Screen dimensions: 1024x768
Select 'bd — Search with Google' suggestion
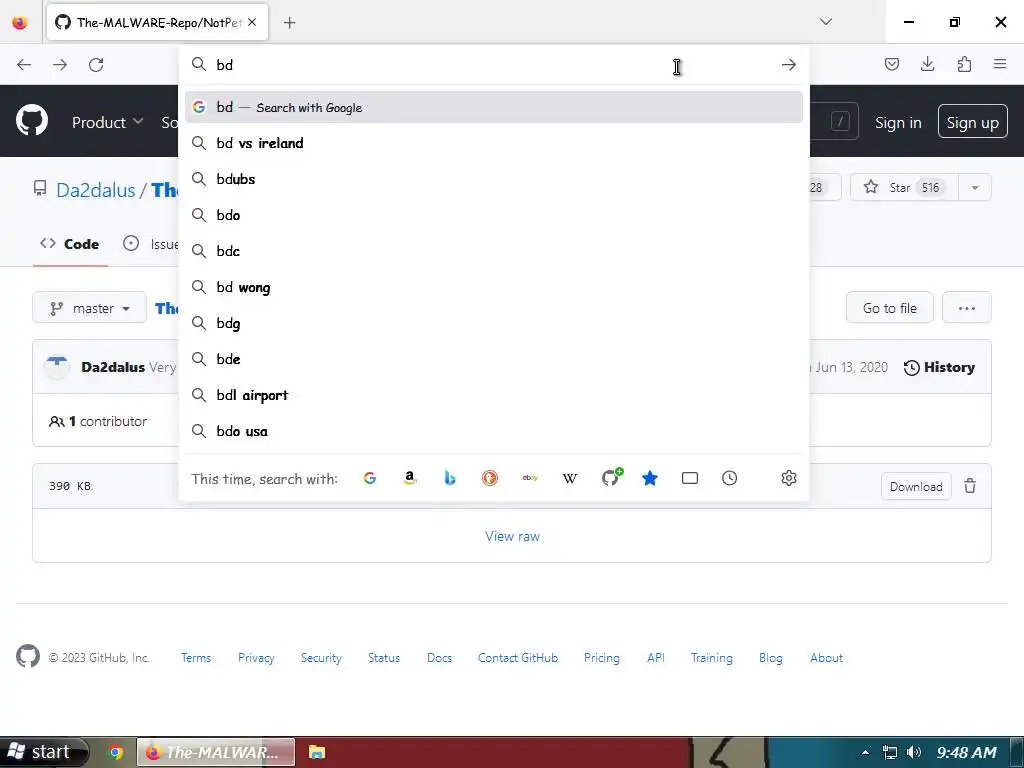494,107
